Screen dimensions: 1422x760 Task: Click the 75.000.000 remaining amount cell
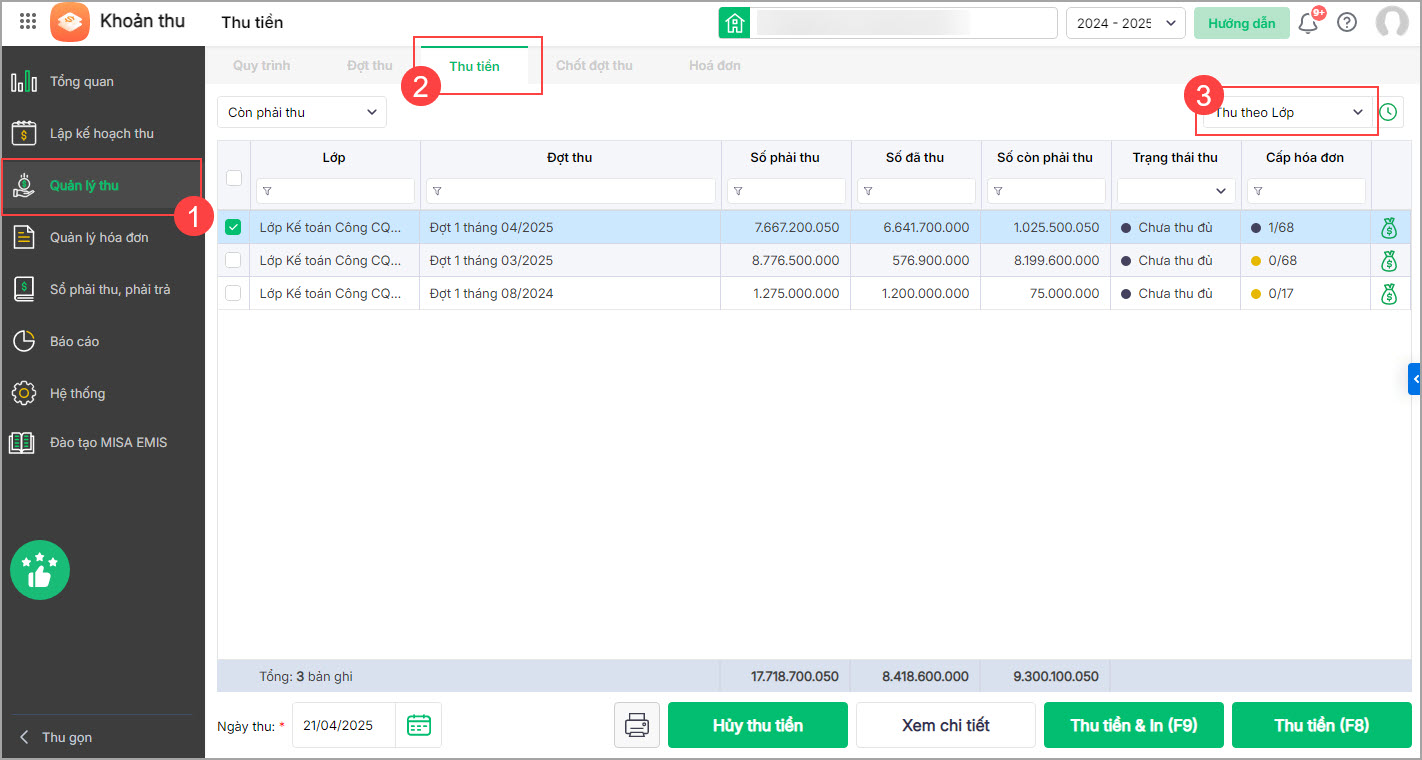[x=1046, y=293]
